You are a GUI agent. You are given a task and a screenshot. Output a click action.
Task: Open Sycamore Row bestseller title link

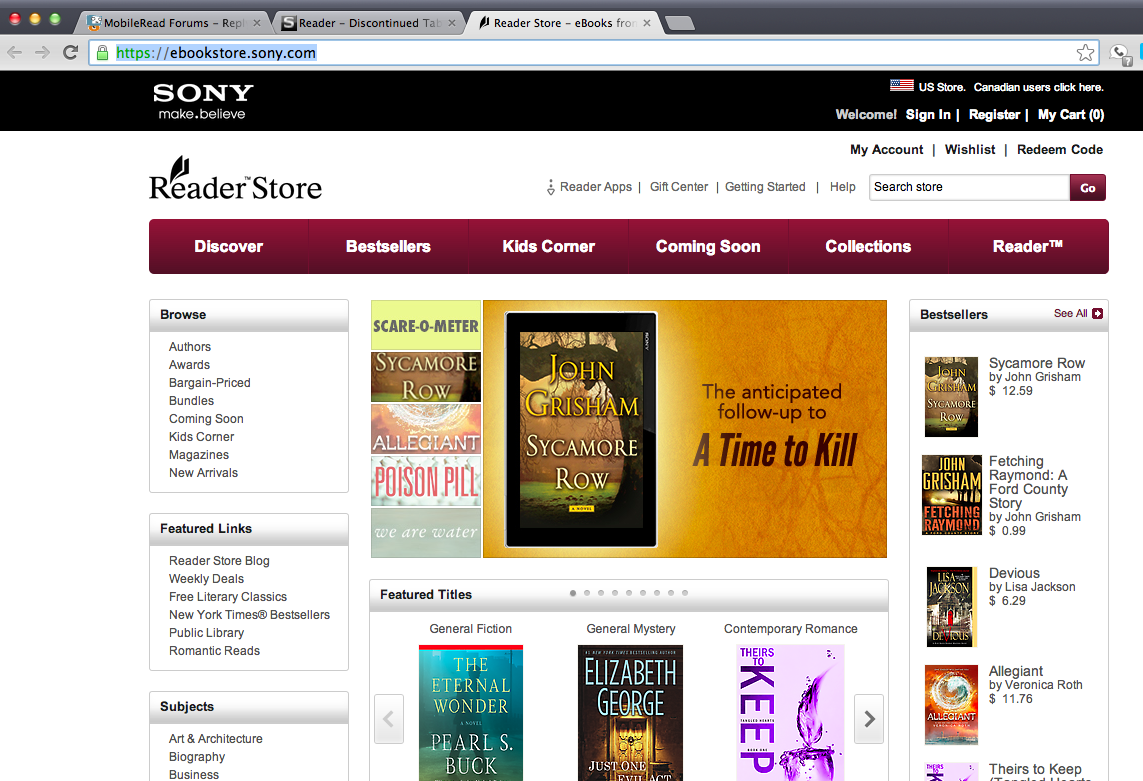[1037, 363]
